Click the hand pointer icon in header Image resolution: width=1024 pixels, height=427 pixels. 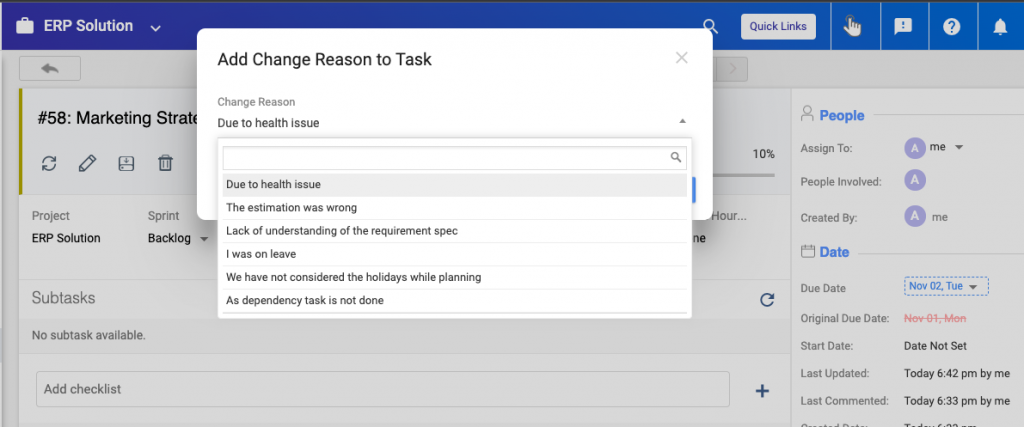point(853,27)
